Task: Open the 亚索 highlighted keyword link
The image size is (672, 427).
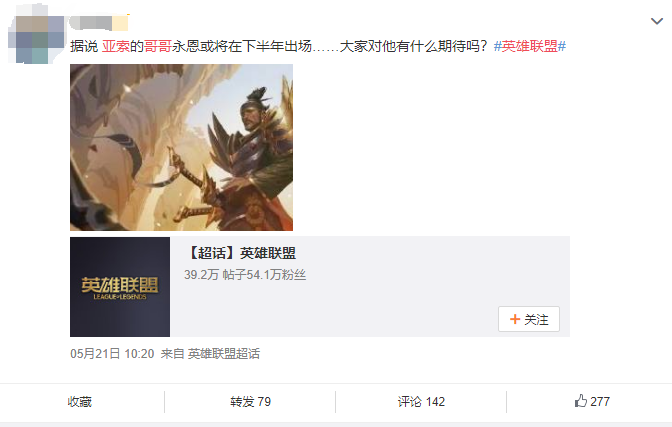Action: coord(116,46)
